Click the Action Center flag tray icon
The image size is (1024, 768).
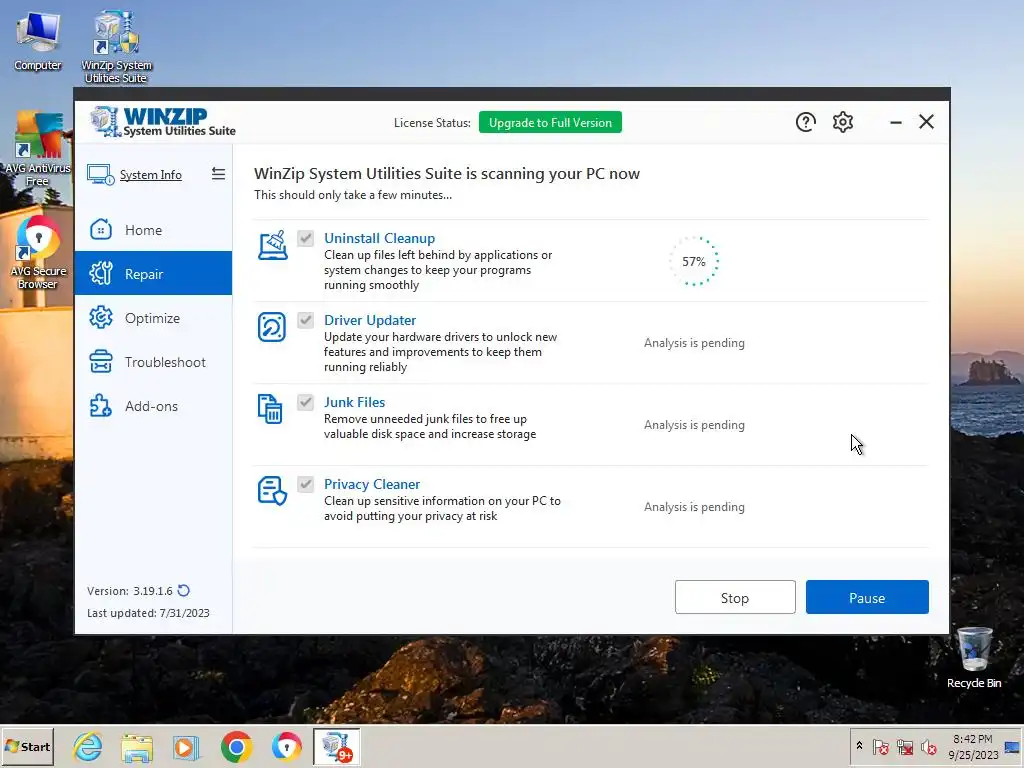880,746
